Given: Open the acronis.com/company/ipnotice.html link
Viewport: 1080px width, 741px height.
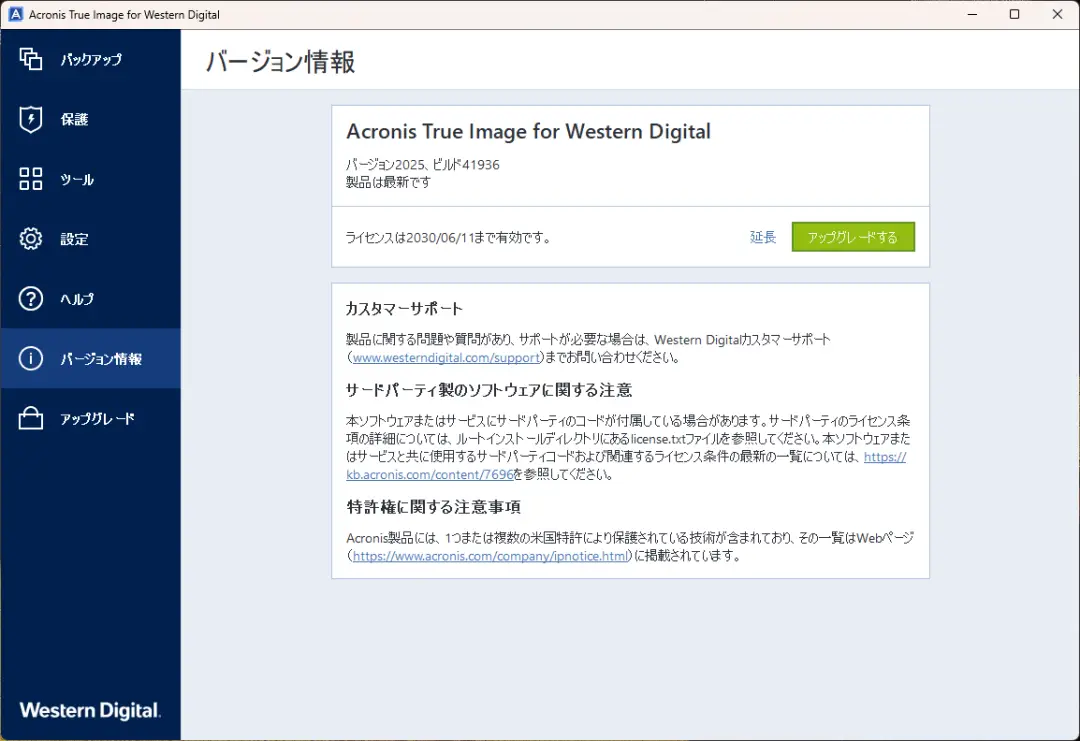Looking at the screenshot, I should coord(490,556).
